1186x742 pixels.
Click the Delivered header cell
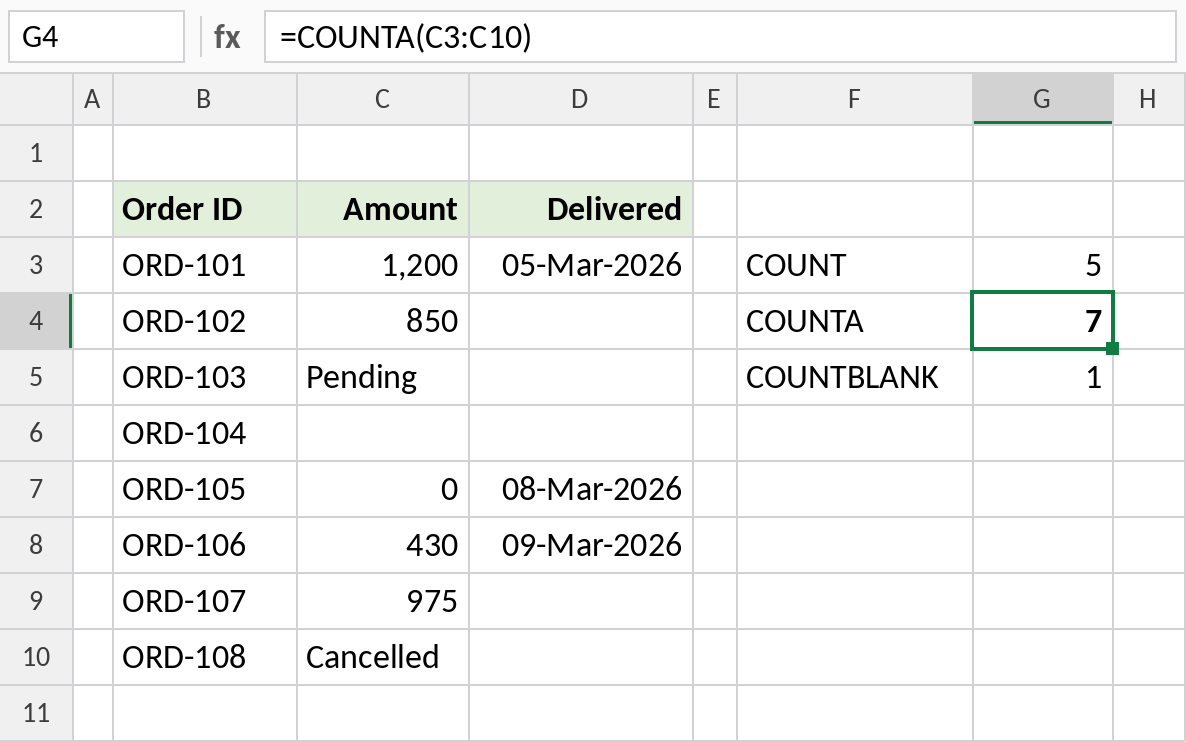click(x=580, y=210)
